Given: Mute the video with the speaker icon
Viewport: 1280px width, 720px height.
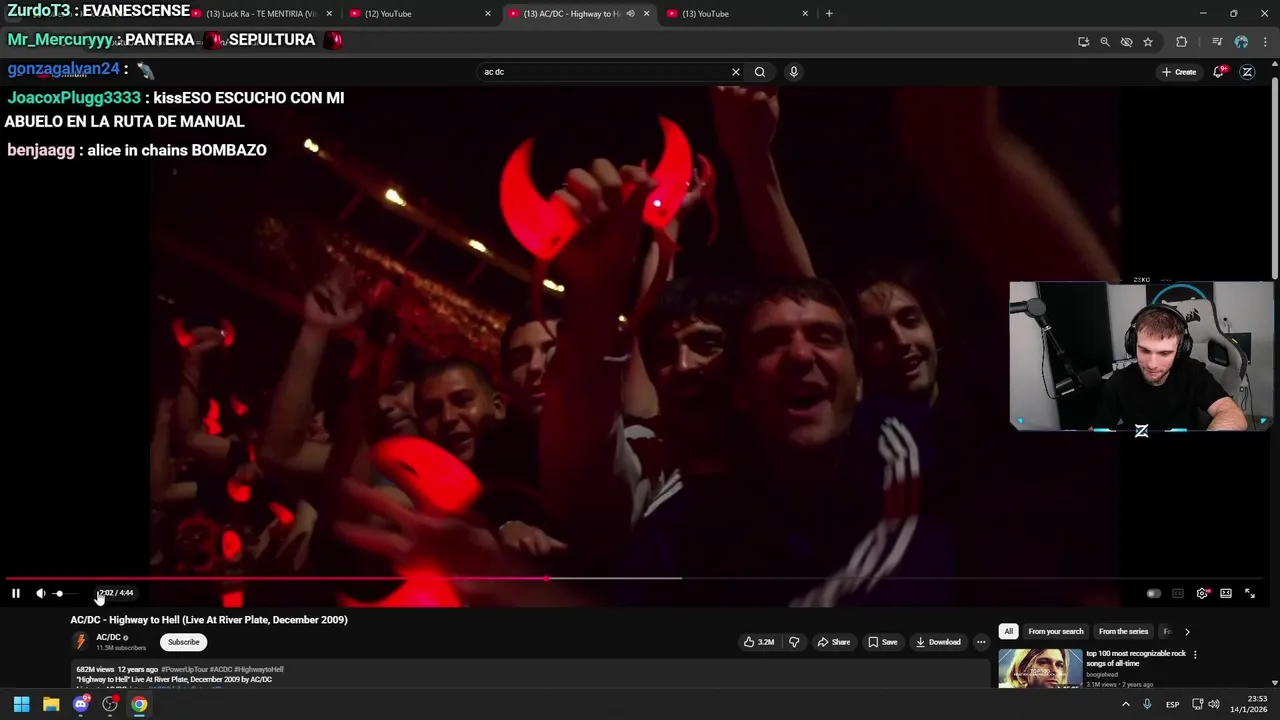Looking at the screenshot, I should click(41, 593).
